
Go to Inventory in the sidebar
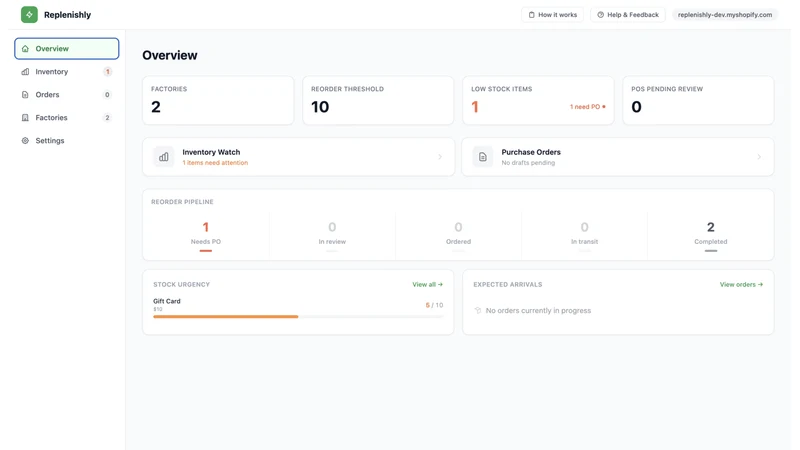point(67,71)
